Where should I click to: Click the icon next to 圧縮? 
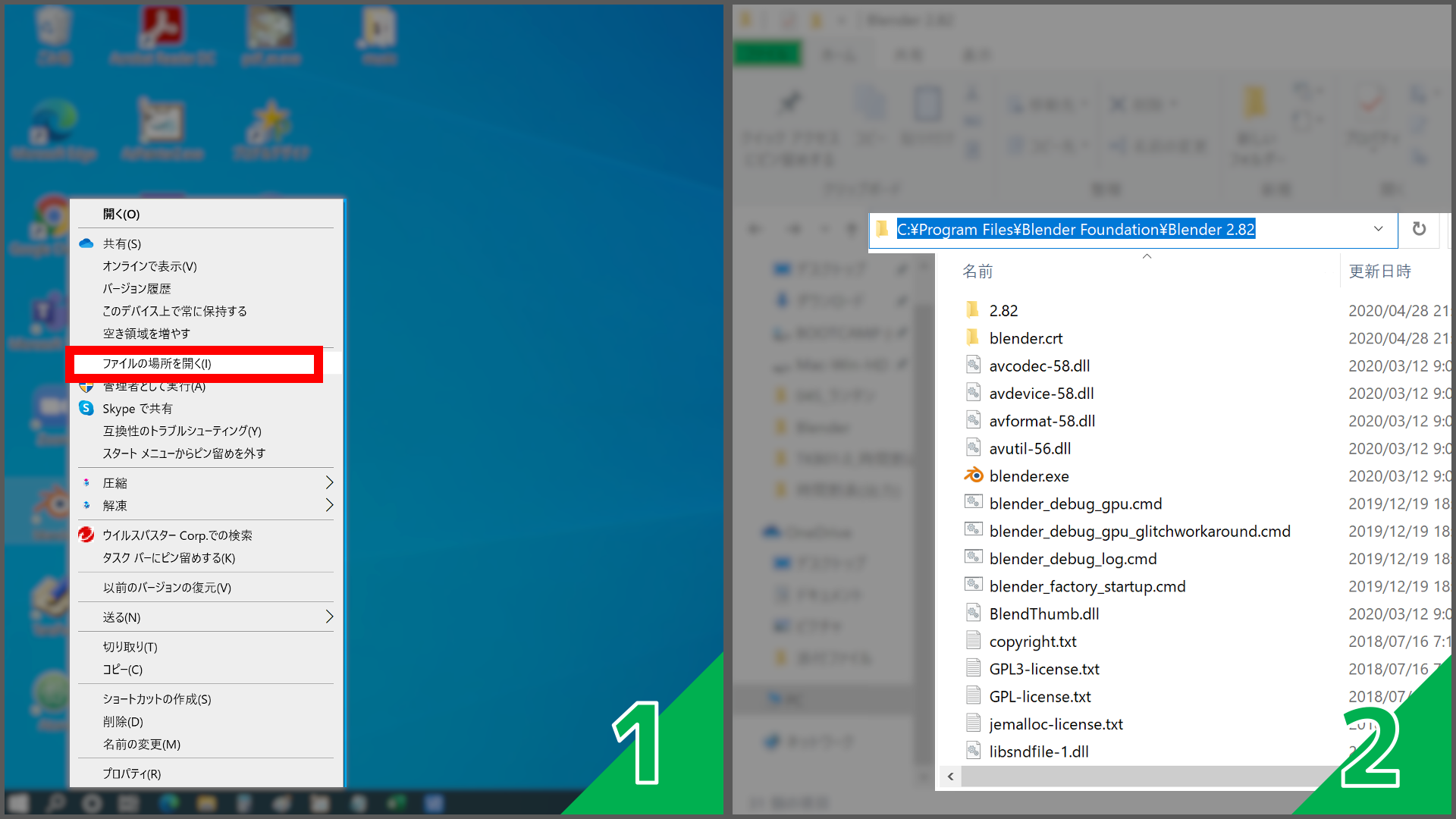tap(86, 482)
